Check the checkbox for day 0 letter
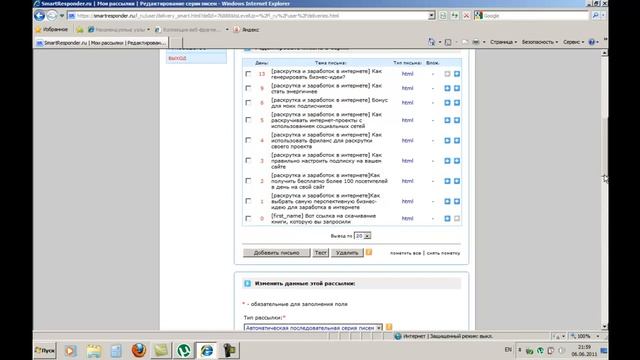Image resolution: width=640 pixels, height=360 pixels. pos(248,218)
